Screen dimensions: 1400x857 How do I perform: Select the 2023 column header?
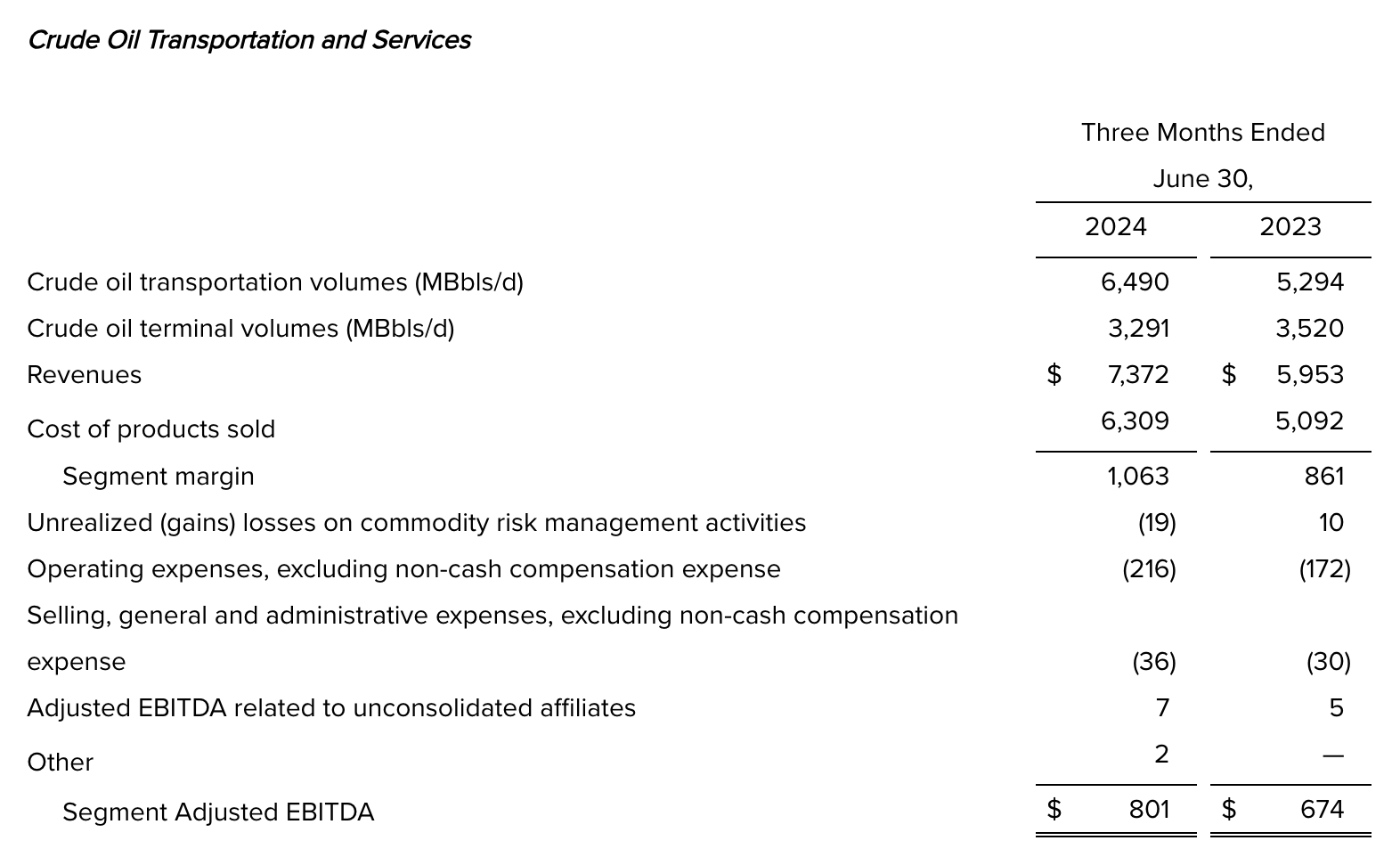click(x=1290, y=227)
